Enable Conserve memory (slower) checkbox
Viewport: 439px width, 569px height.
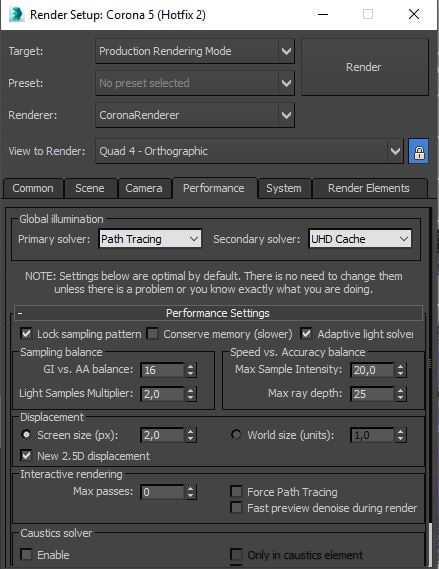point(153,333)
